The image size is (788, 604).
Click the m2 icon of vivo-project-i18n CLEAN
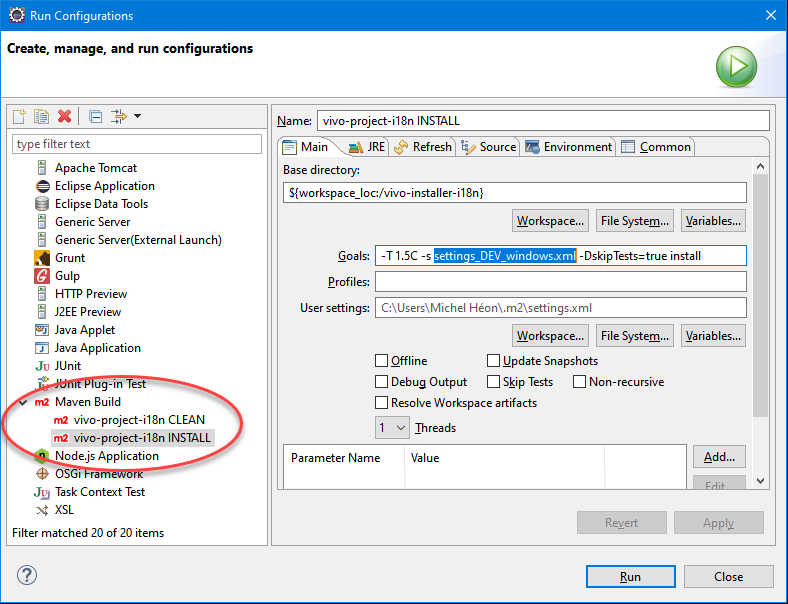coord(61,420)
